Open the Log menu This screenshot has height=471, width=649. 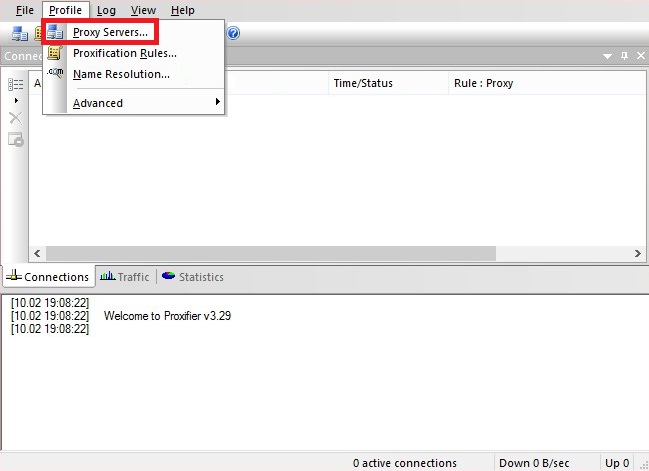pyautogui.click(x=106, y=10)
